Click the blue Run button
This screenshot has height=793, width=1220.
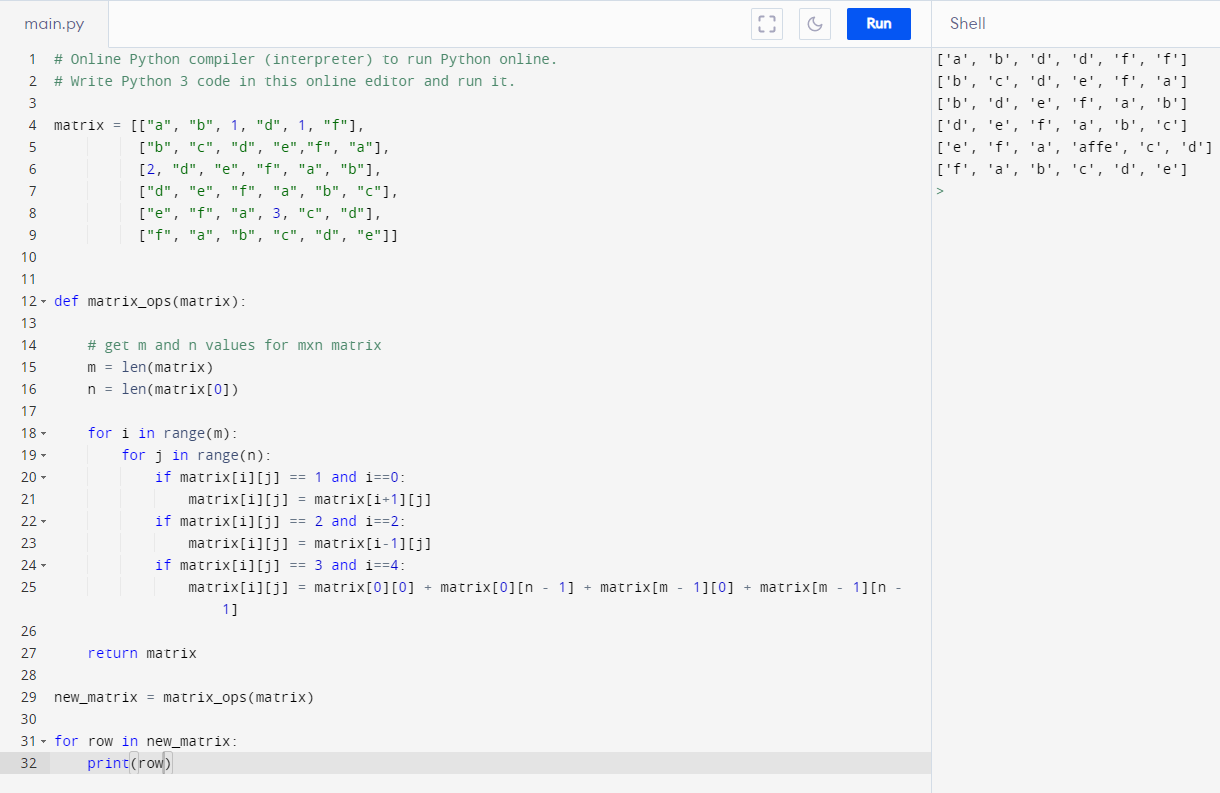pos(879,24)
